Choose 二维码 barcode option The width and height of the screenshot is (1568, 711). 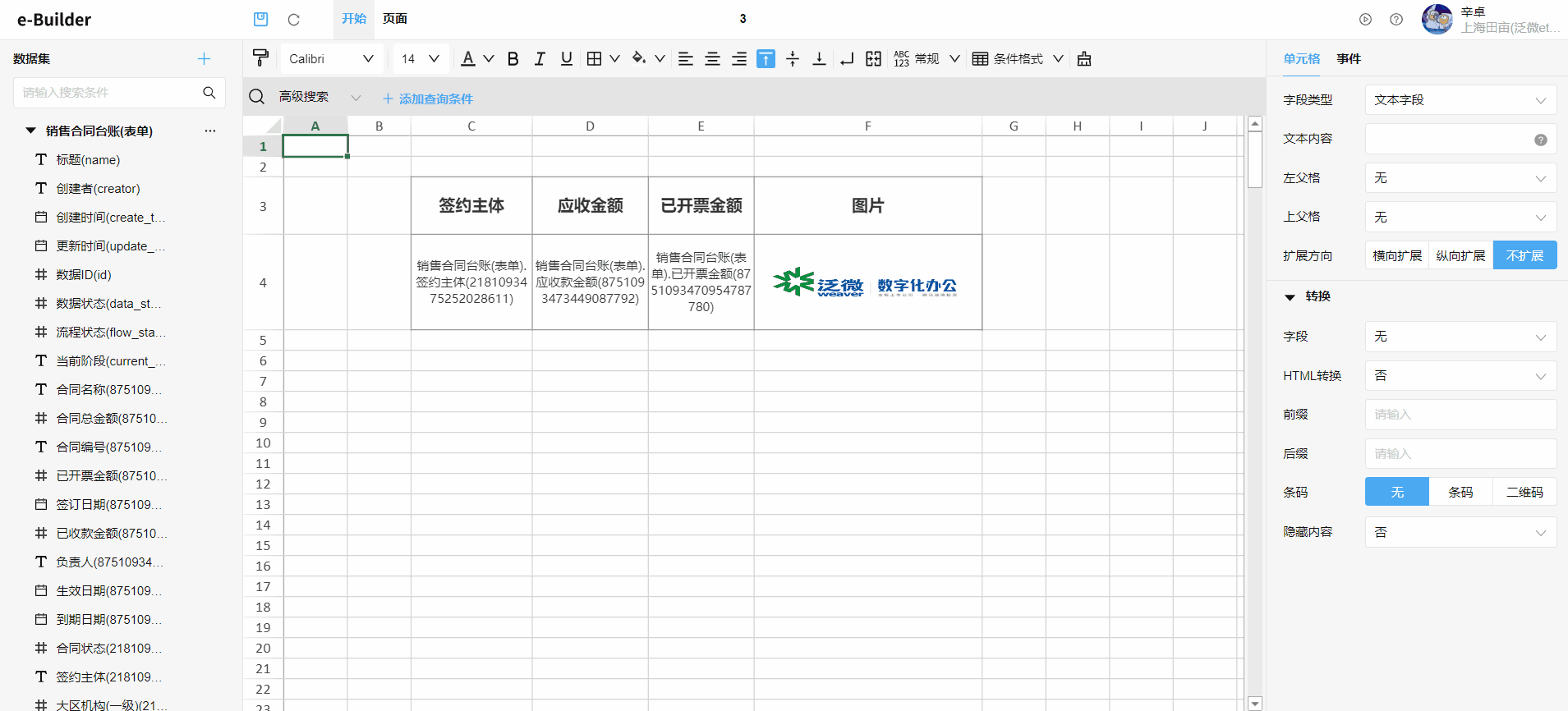(1524, 493)
